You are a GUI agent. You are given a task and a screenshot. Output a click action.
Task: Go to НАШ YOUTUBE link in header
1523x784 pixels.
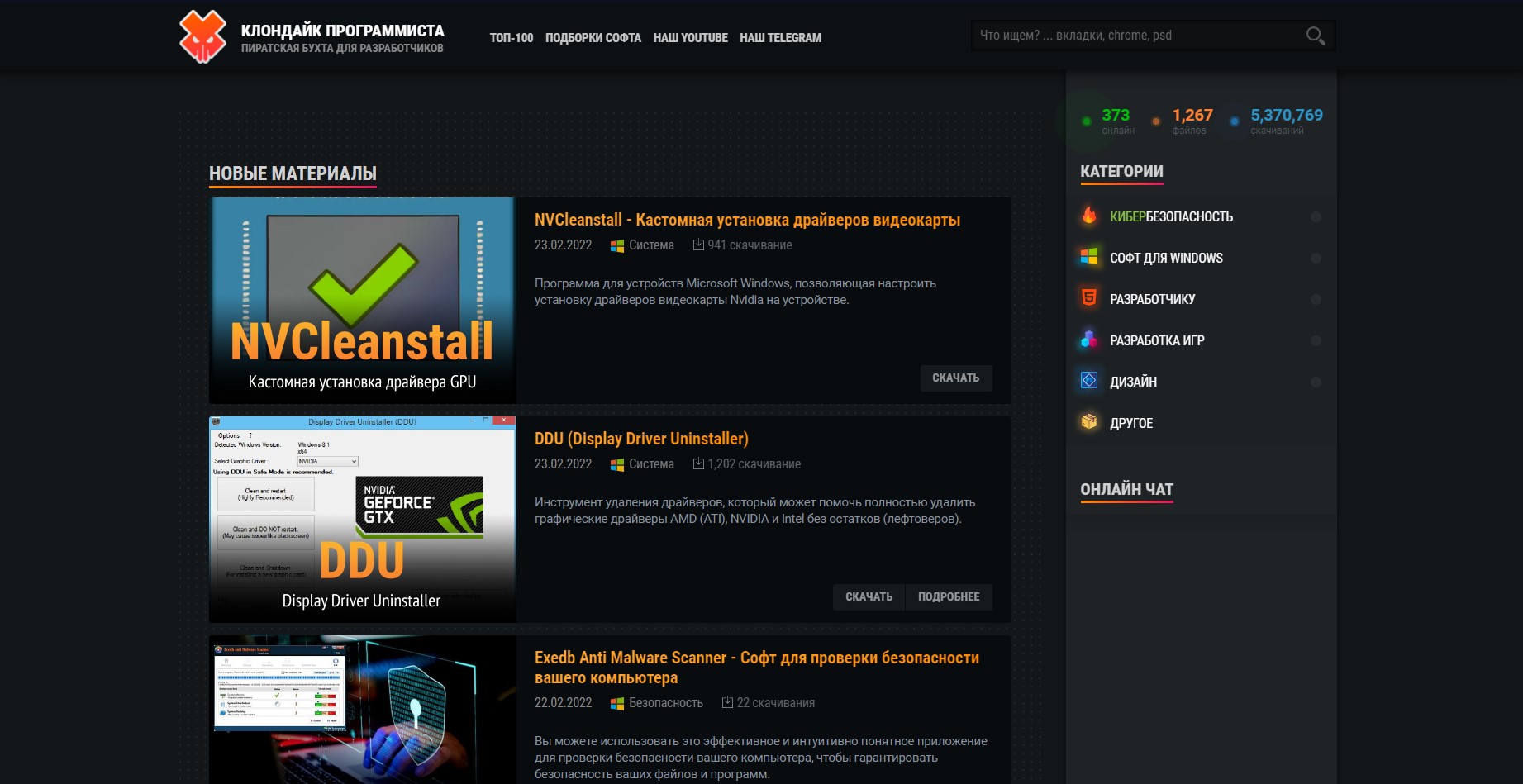[691, 38]
